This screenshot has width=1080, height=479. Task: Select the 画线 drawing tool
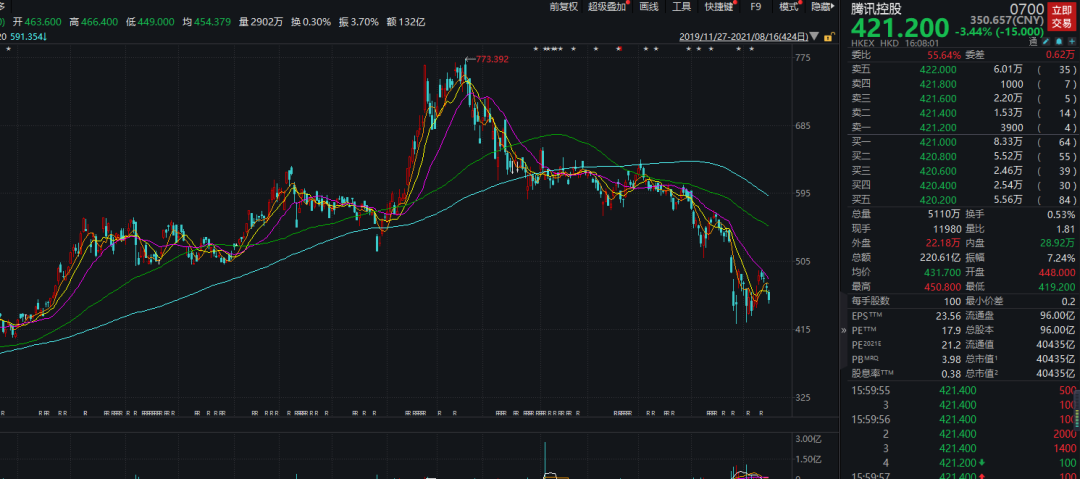649,7
